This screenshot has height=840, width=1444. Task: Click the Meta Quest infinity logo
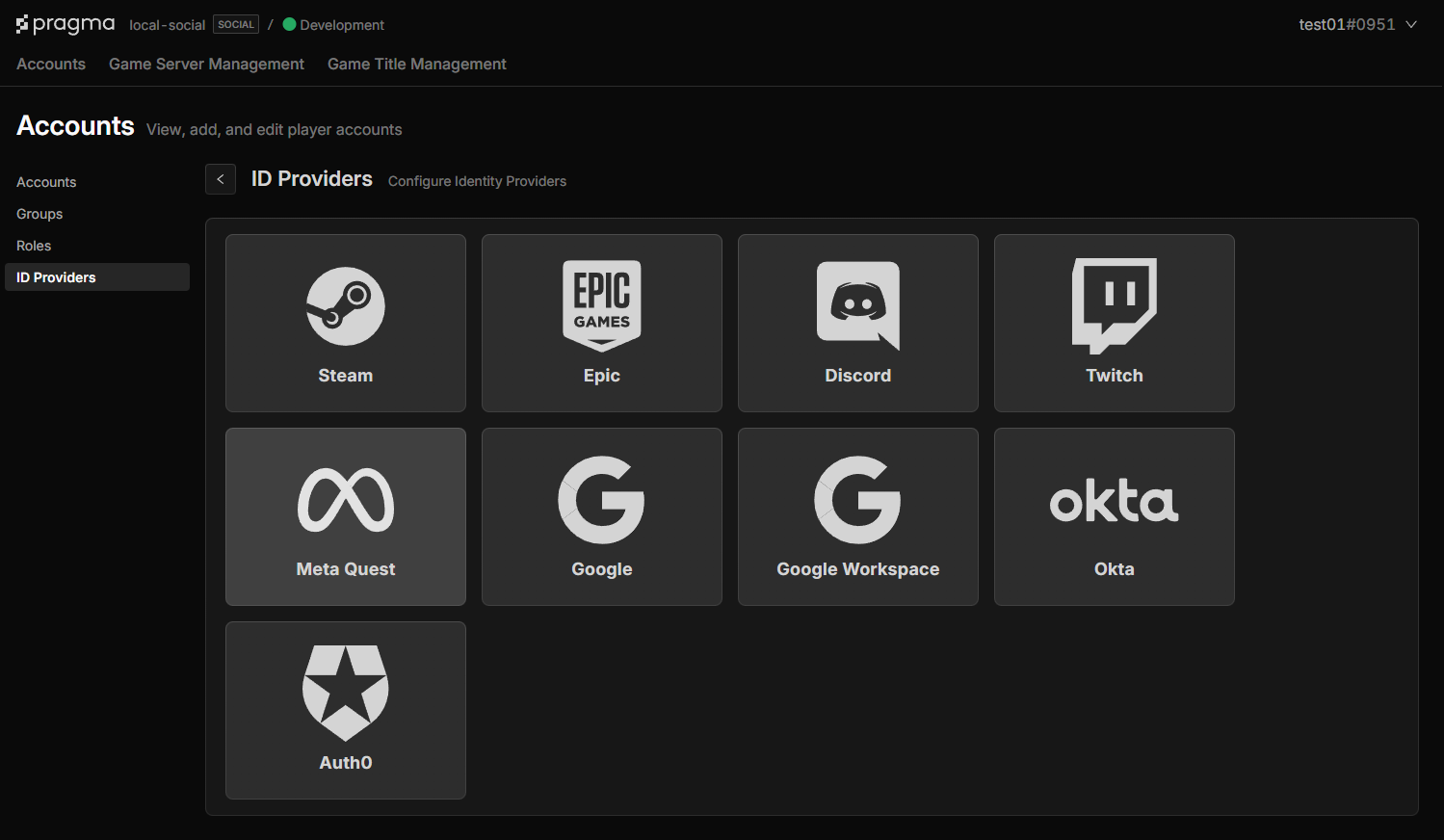(346, 500)
